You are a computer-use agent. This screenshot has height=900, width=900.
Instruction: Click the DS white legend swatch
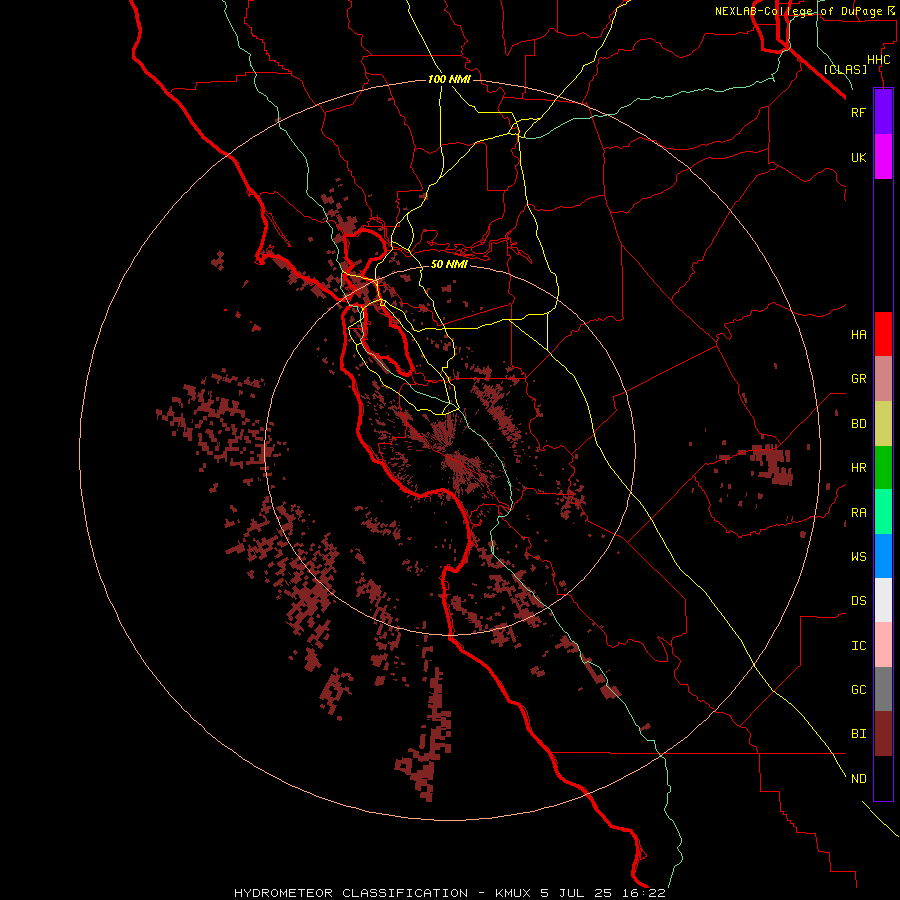pyautogui.click(x=883, y=600)
